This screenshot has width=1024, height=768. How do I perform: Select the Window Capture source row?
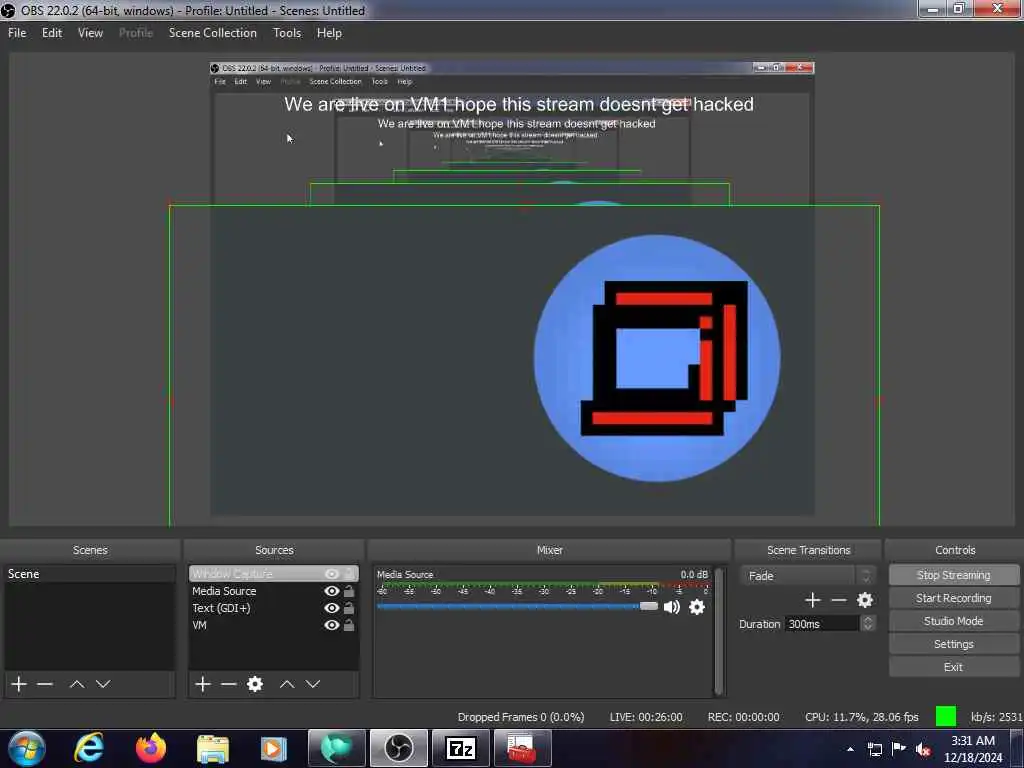(x=273, y=573)
